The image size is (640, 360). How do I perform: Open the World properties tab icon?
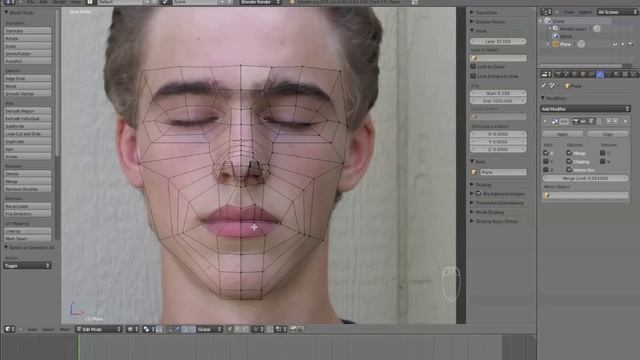pyautogui.click(x=575, y=74)
